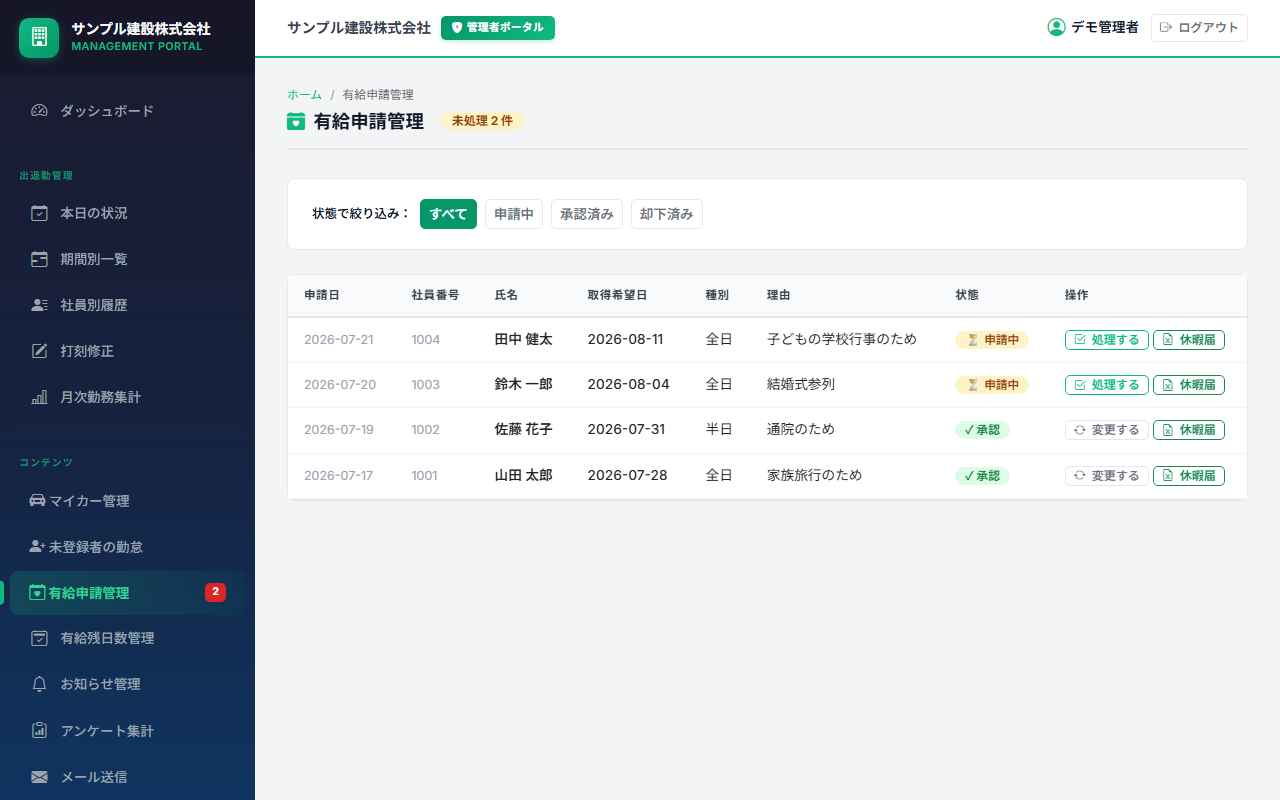Click the bell icon beside お知らせ管理

click(40, 684)
